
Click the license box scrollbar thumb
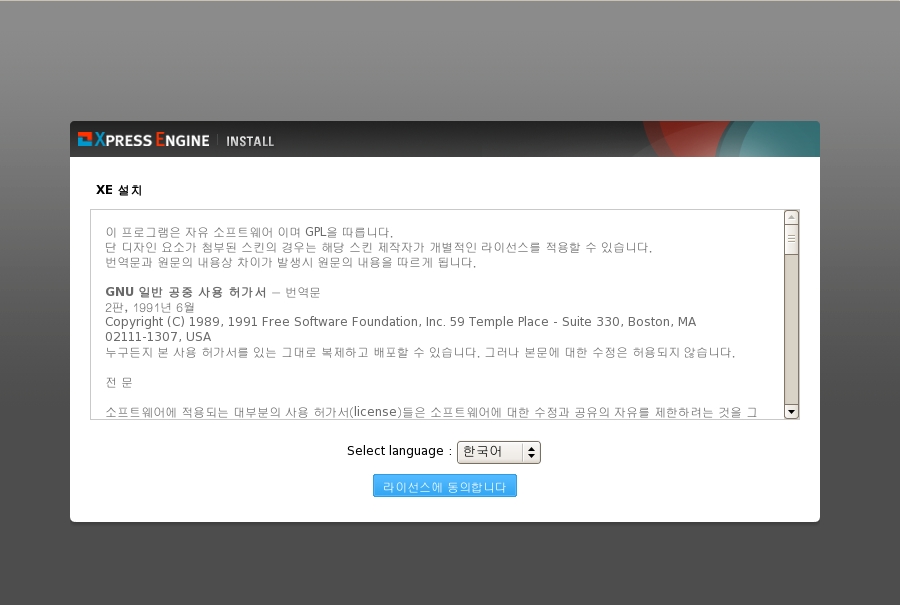[x=791, y=239]
